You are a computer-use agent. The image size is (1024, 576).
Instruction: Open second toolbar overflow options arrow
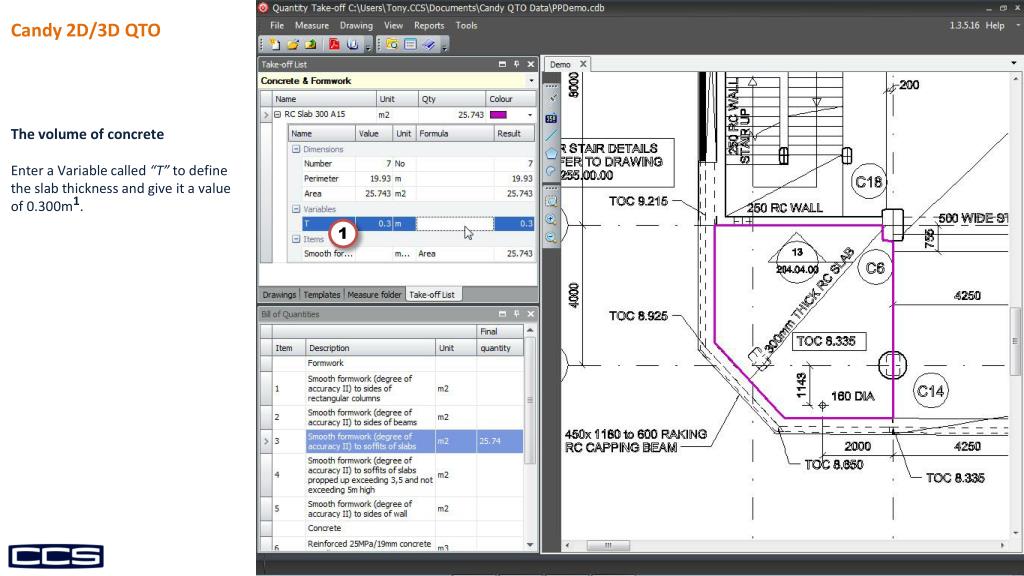(x=444, y=46)
